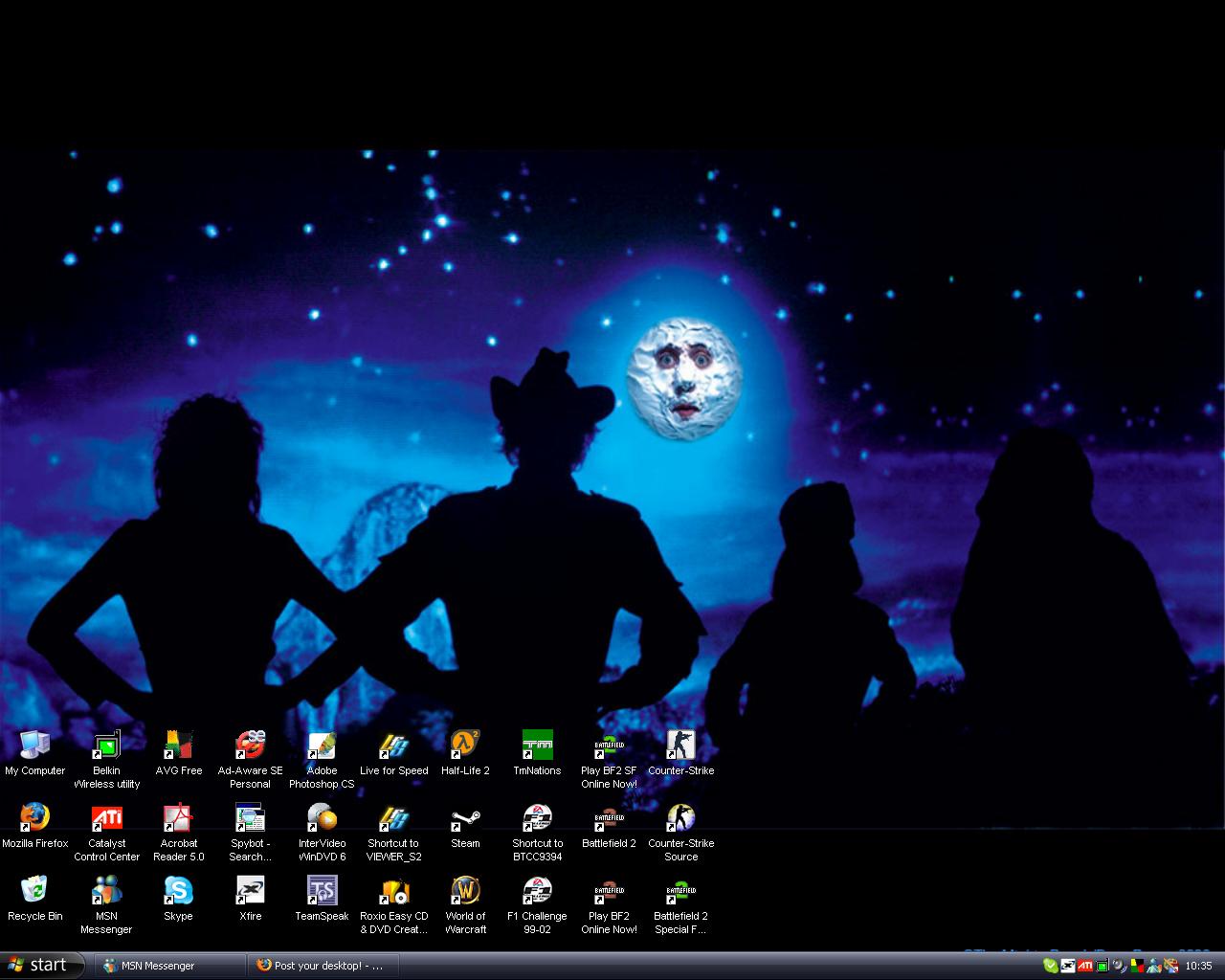Image resolution: width=1225 pixels, height=980 pixels.
Task: Click the green Skype tray icon
Action: point(1051,966)
